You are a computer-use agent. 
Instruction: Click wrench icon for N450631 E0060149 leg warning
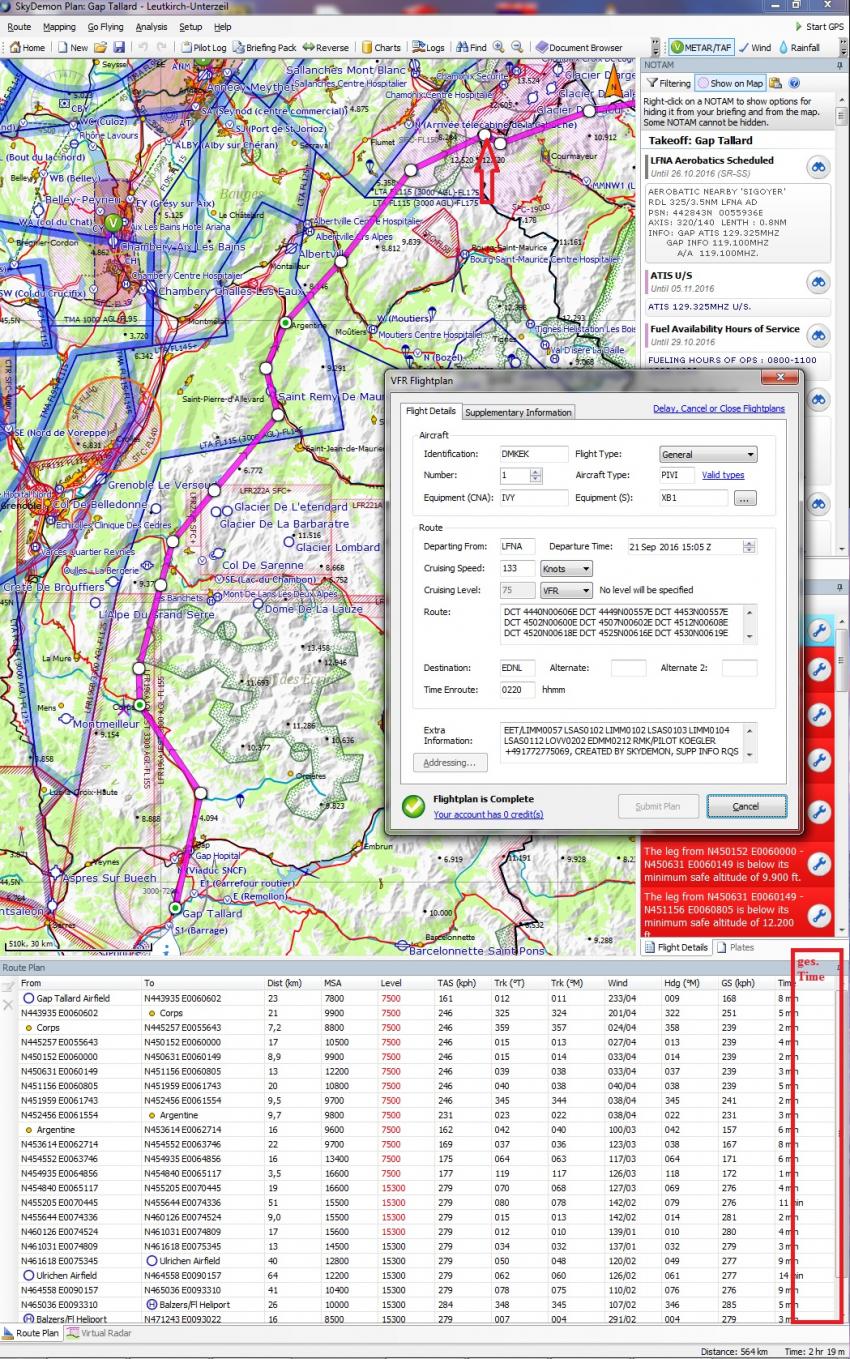[x=818, y=915]
